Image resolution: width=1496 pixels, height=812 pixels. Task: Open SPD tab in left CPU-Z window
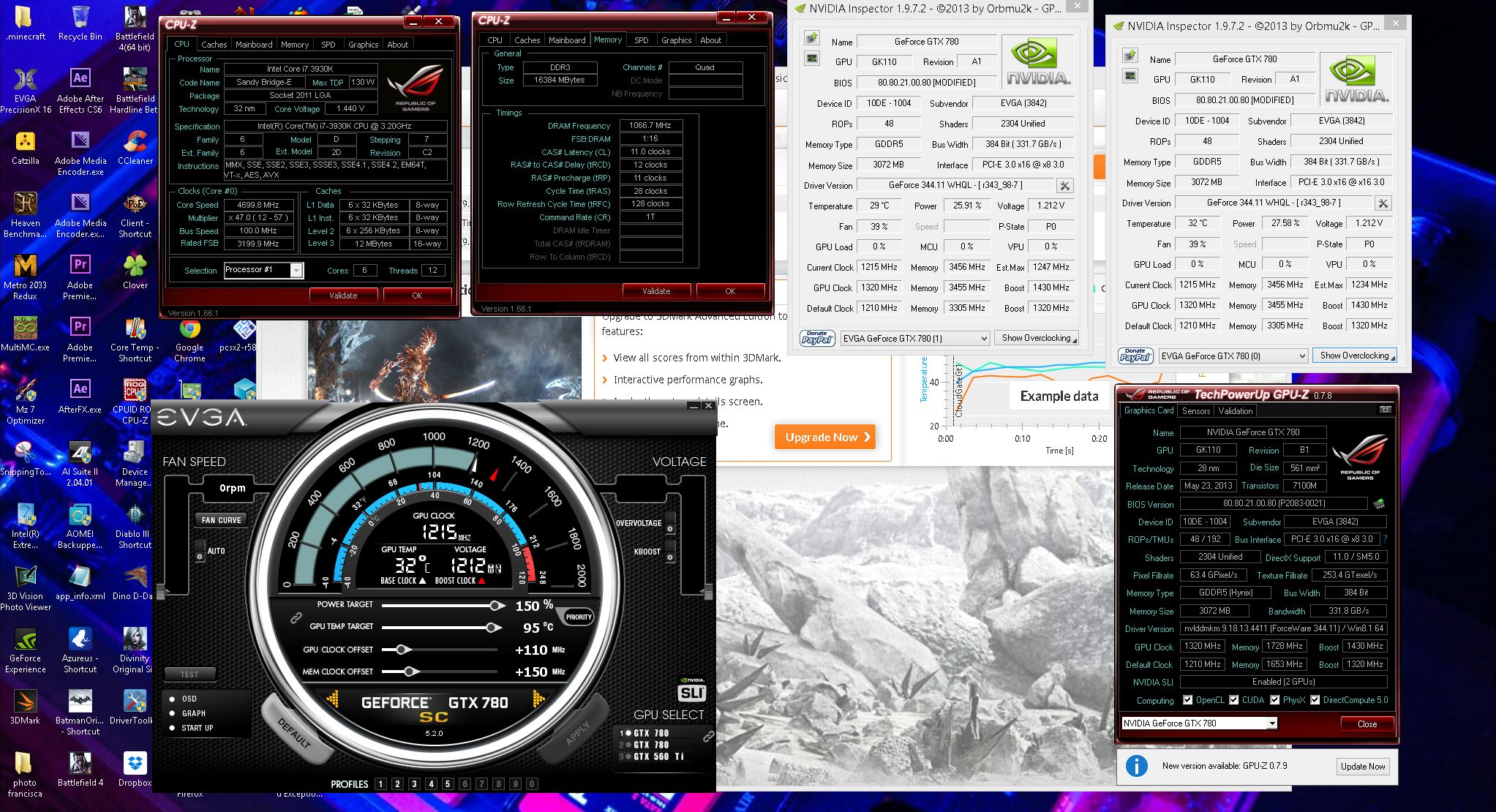pyautogui.click(x=328, y=45)
